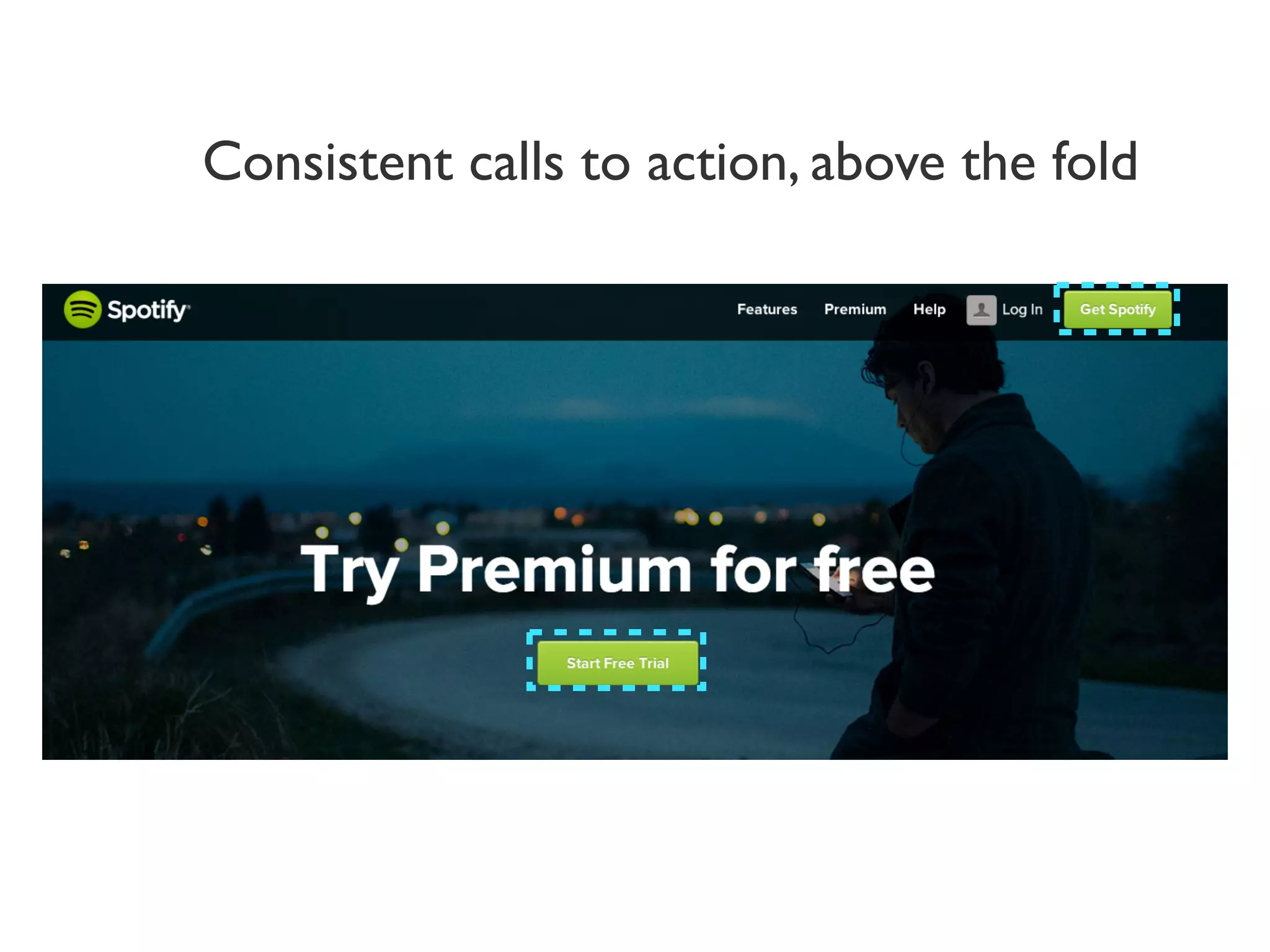1270x952 pixels.
Task: Click the Spotify wordmark text
Action: tap(148, 310)
